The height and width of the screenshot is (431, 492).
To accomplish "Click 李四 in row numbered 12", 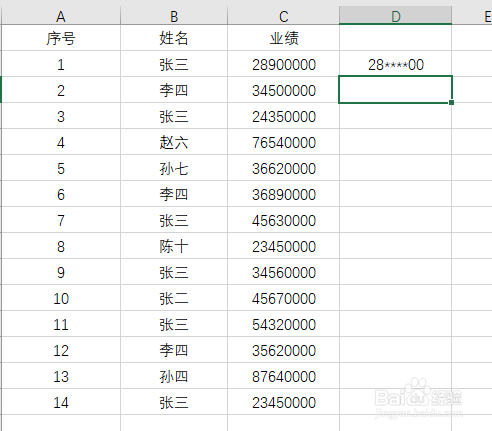I will 174,350.
